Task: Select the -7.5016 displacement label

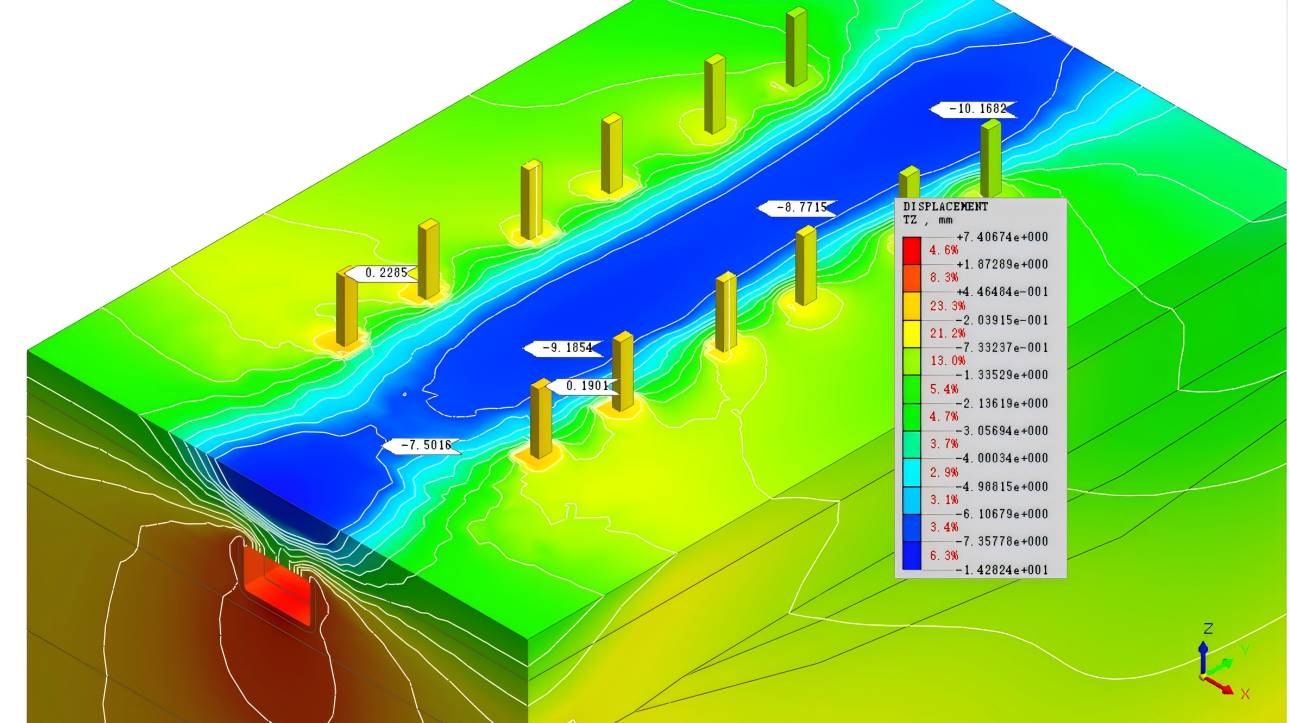Action: [x=423, y=445]
